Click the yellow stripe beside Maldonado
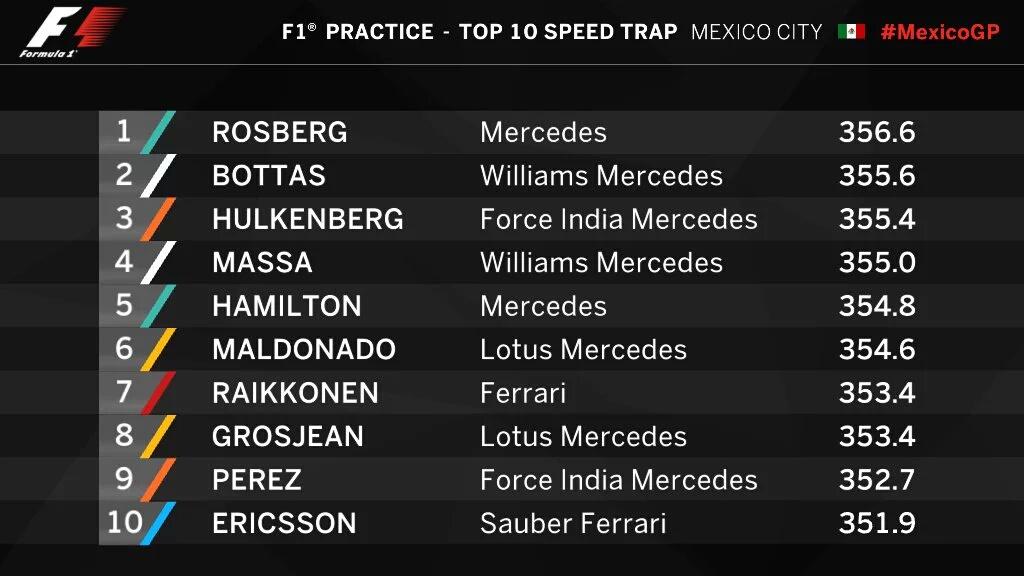 coord(158,349)
